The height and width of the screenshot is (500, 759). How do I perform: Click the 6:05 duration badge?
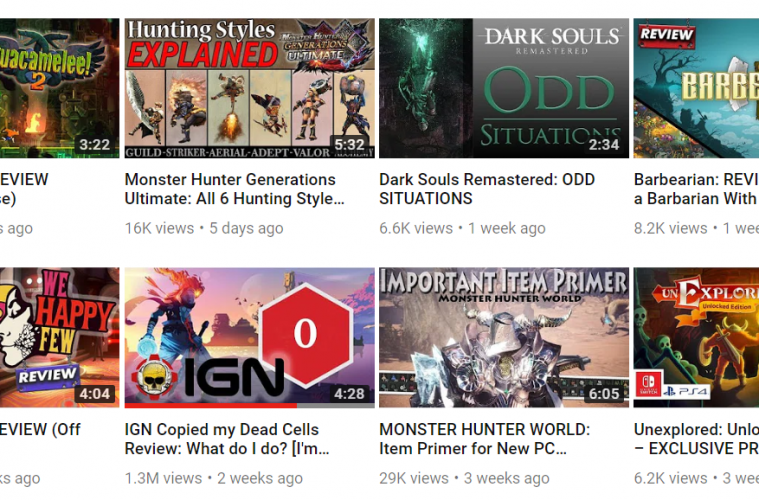click(604, 394)
